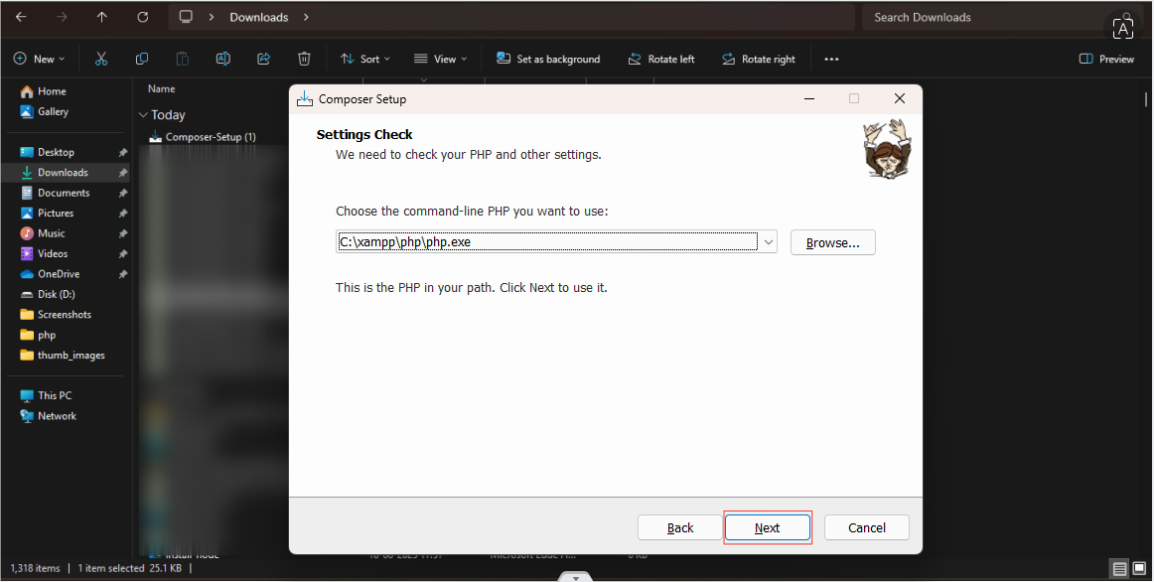Image resolution: width=1154 pixels, height=582 pixels.
Task: Refresh the Downloads folder view
Action: (143, 17)
